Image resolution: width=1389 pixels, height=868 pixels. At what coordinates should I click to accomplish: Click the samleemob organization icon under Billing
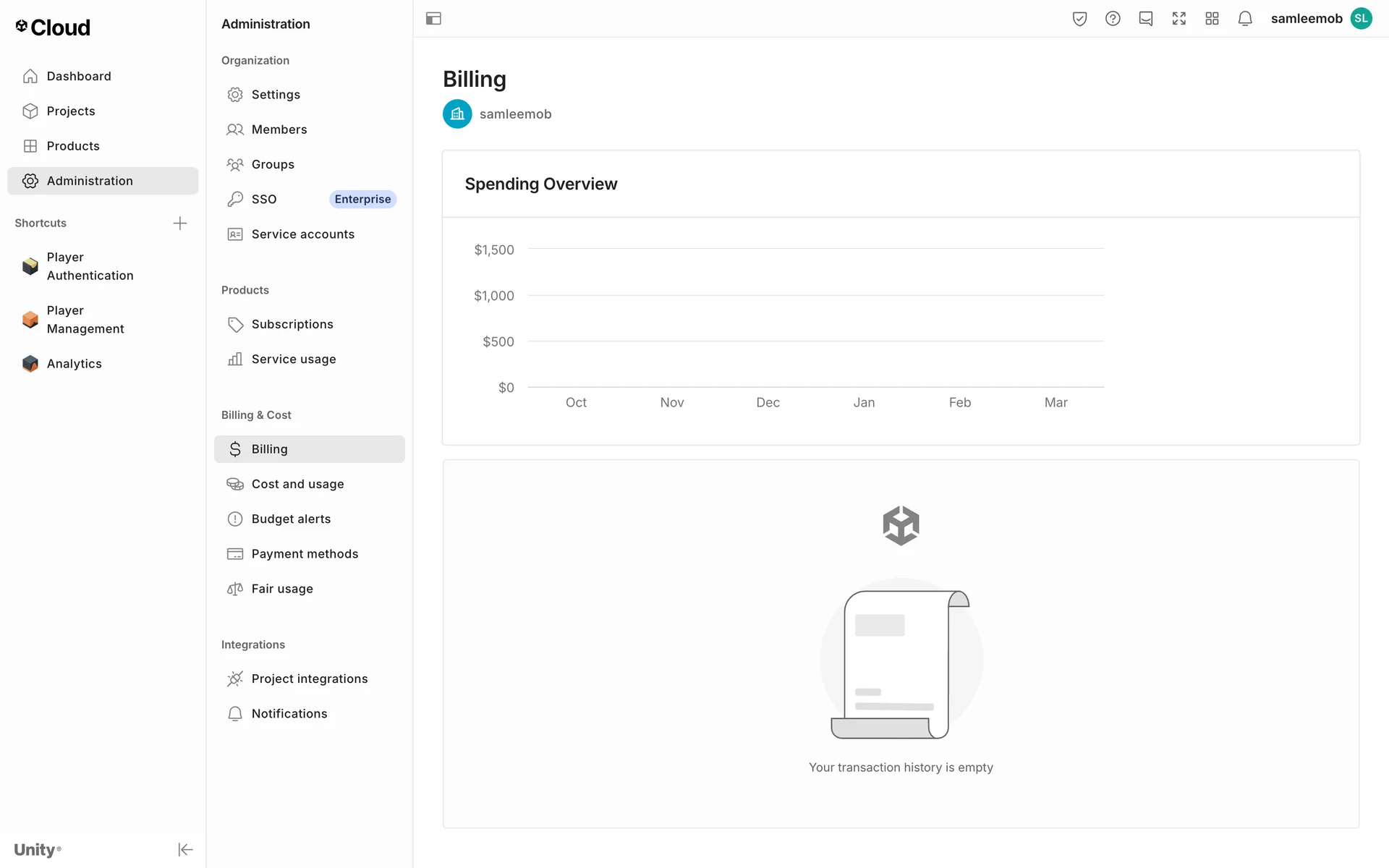(457, 114)
